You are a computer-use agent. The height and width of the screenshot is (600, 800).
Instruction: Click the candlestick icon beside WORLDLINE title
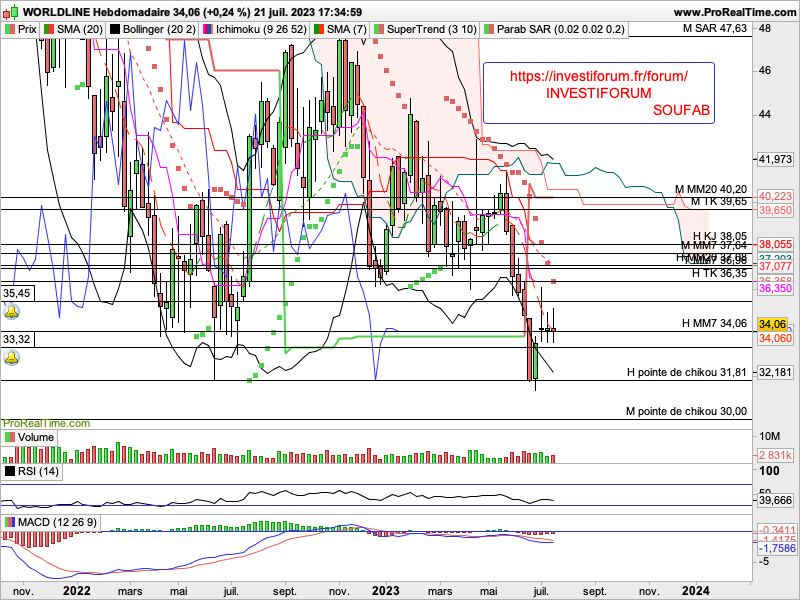click(x=11, y=11)
